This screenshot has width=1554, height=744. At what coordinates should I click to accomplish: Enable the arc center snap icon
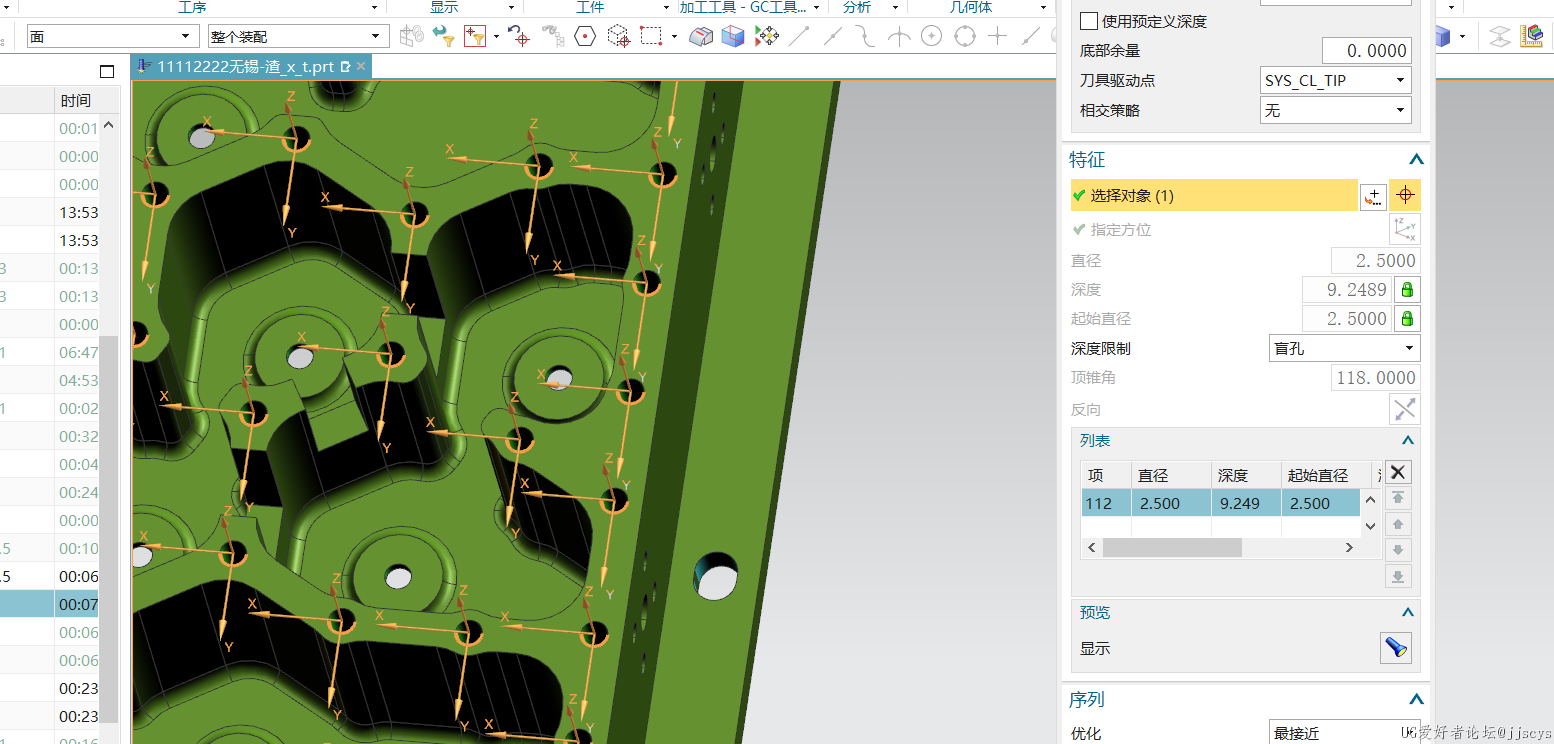point(932,37)
